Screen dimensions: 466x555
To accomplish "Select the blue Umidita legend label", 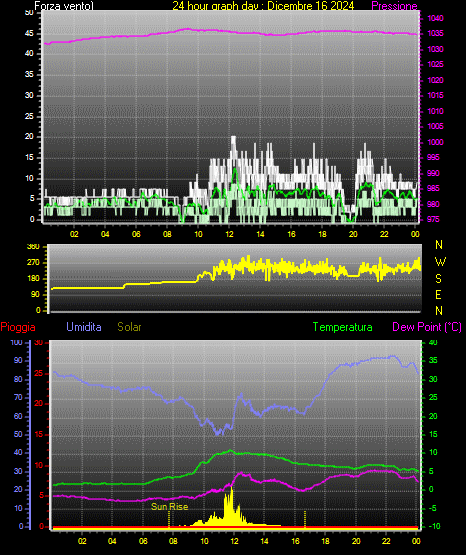I will click(x=84, y=327).
